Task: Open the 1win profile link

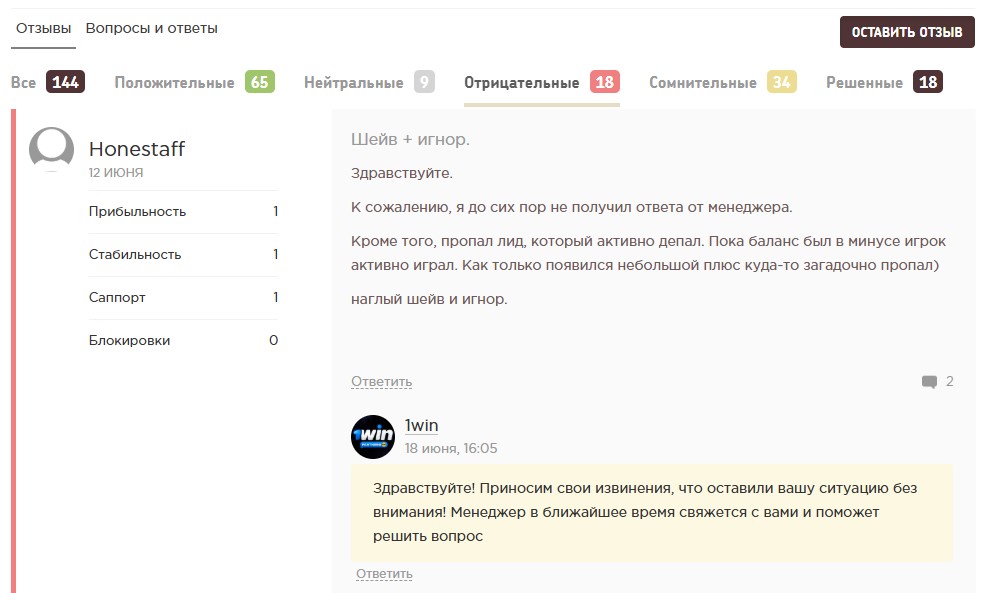Action: pos(421,426)
